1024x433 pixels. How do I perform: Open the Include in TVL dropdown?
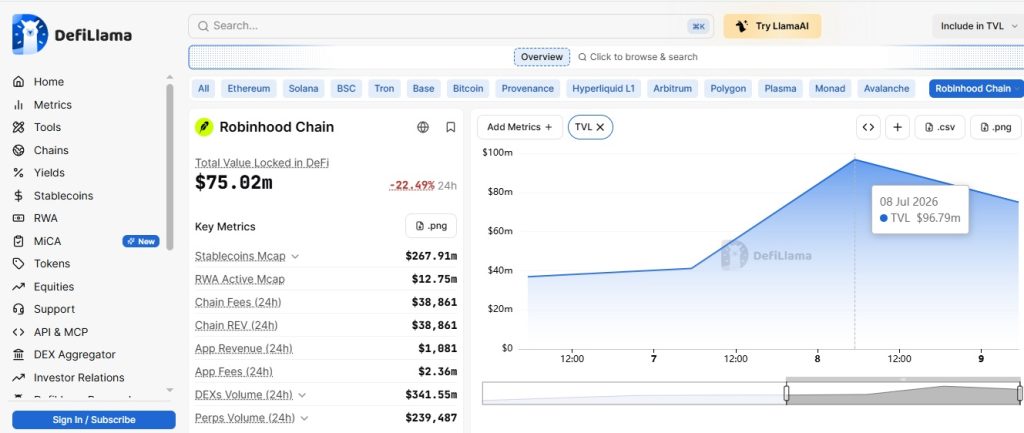coord(978,26)
